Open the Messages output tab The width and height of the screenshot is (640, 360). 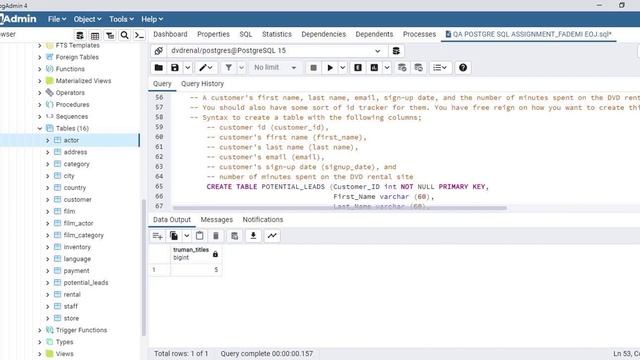click(217, 220)
